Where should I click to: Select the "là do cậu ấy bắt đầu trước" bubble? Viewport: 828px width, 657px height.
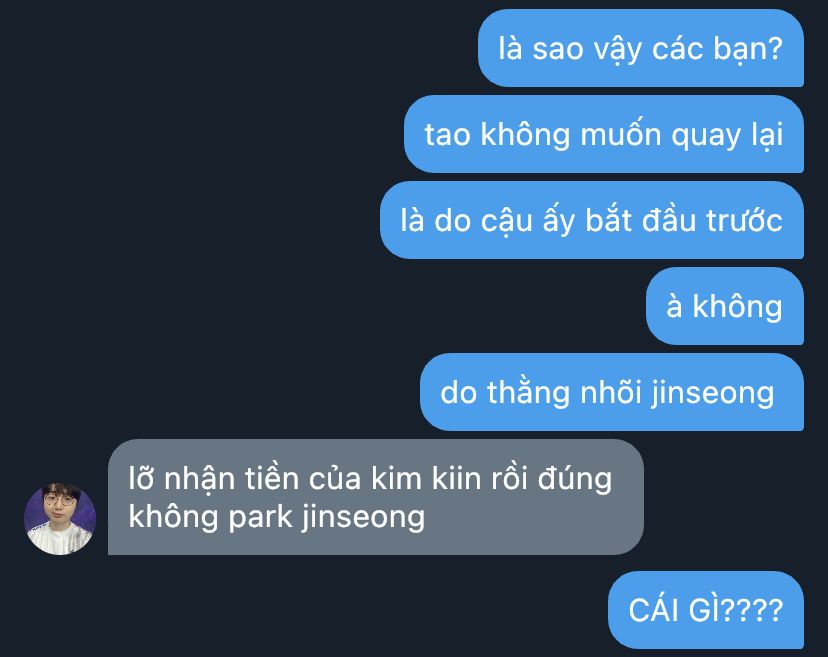click(591, 220)
